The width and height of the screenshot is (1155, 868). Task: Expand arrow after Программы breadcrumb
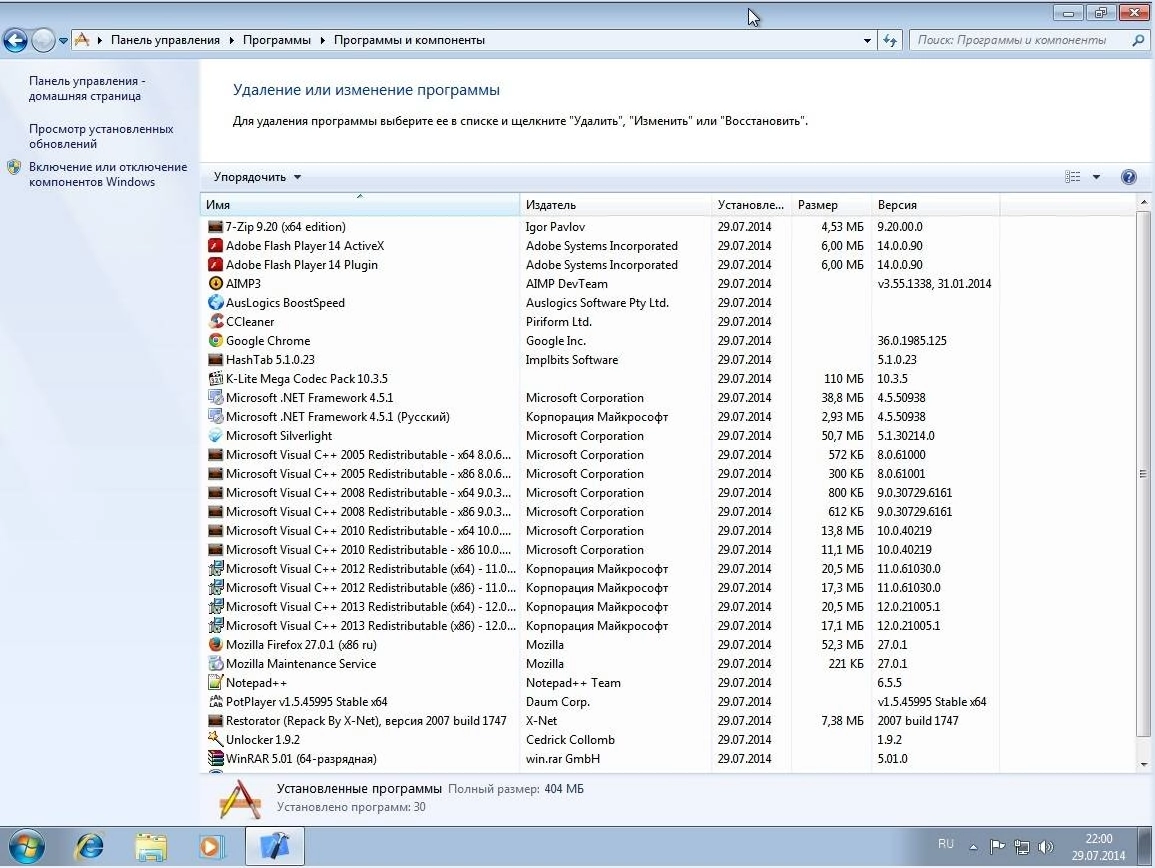coord(323,41)
